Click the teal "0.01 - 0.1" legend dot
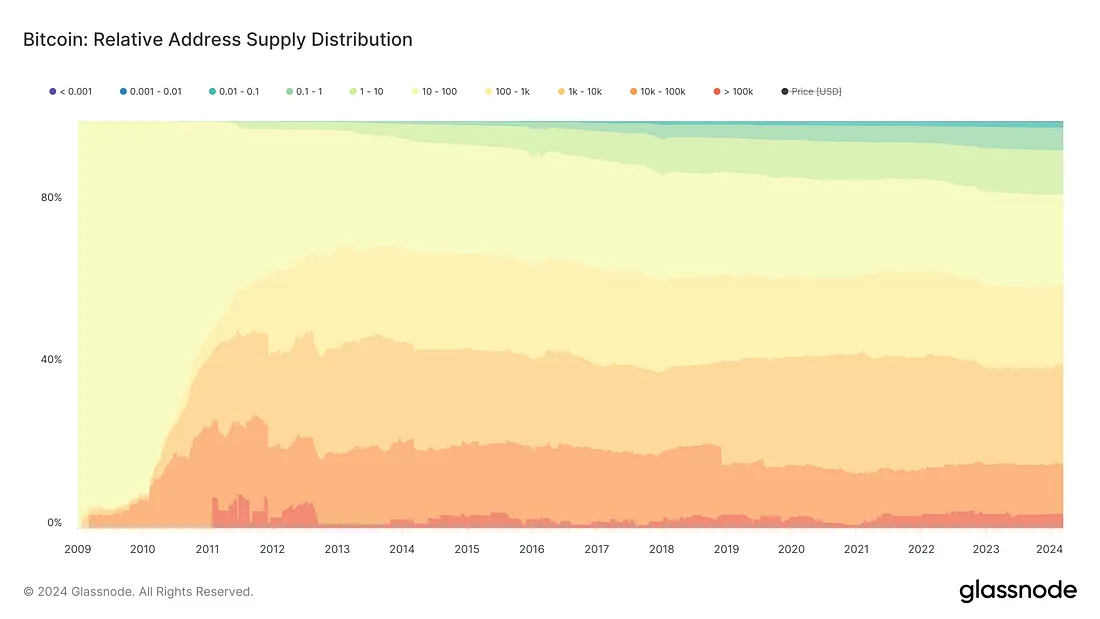 212,92
